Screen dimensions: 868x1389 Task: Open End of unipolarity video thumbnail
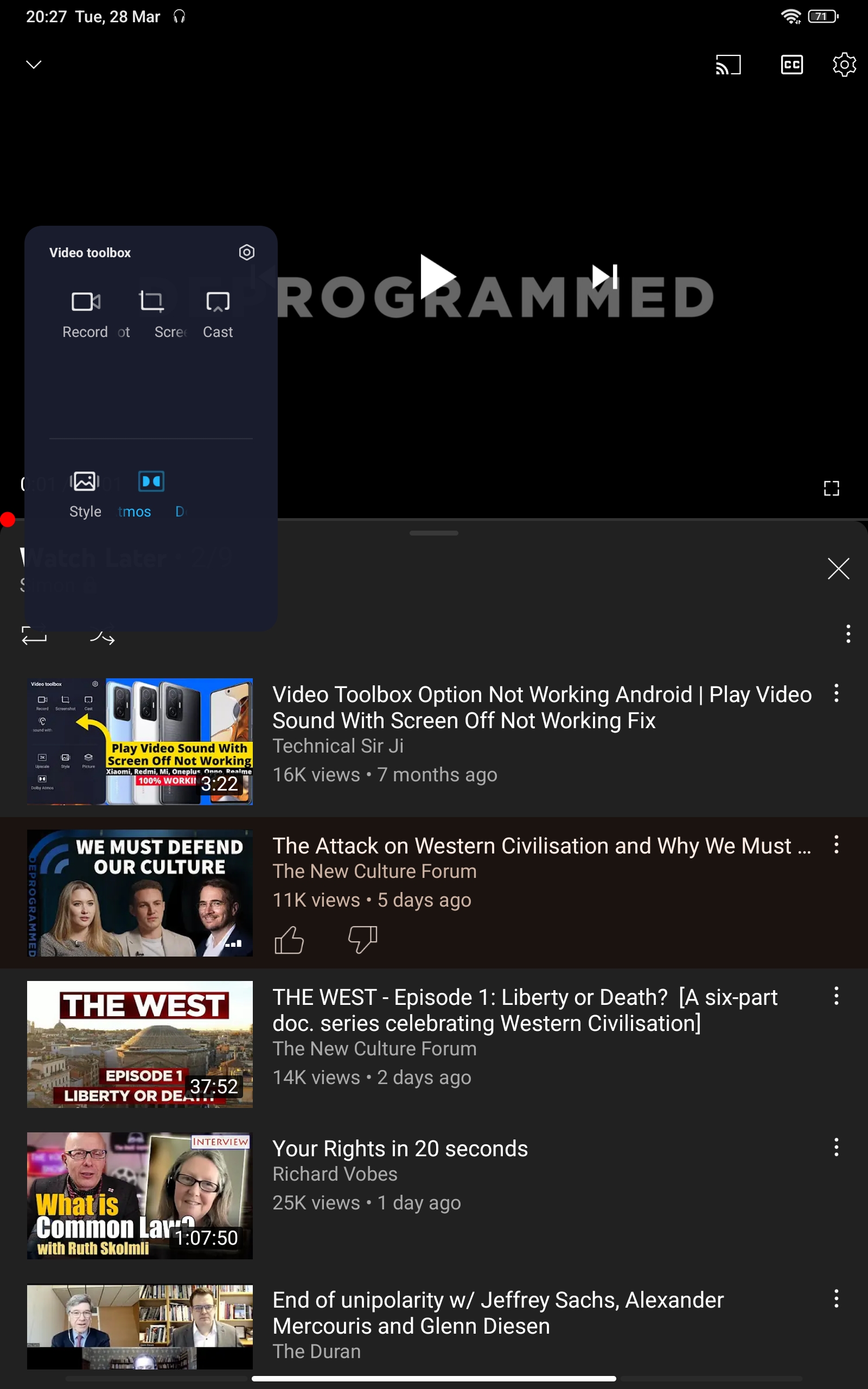[139, 1327]
